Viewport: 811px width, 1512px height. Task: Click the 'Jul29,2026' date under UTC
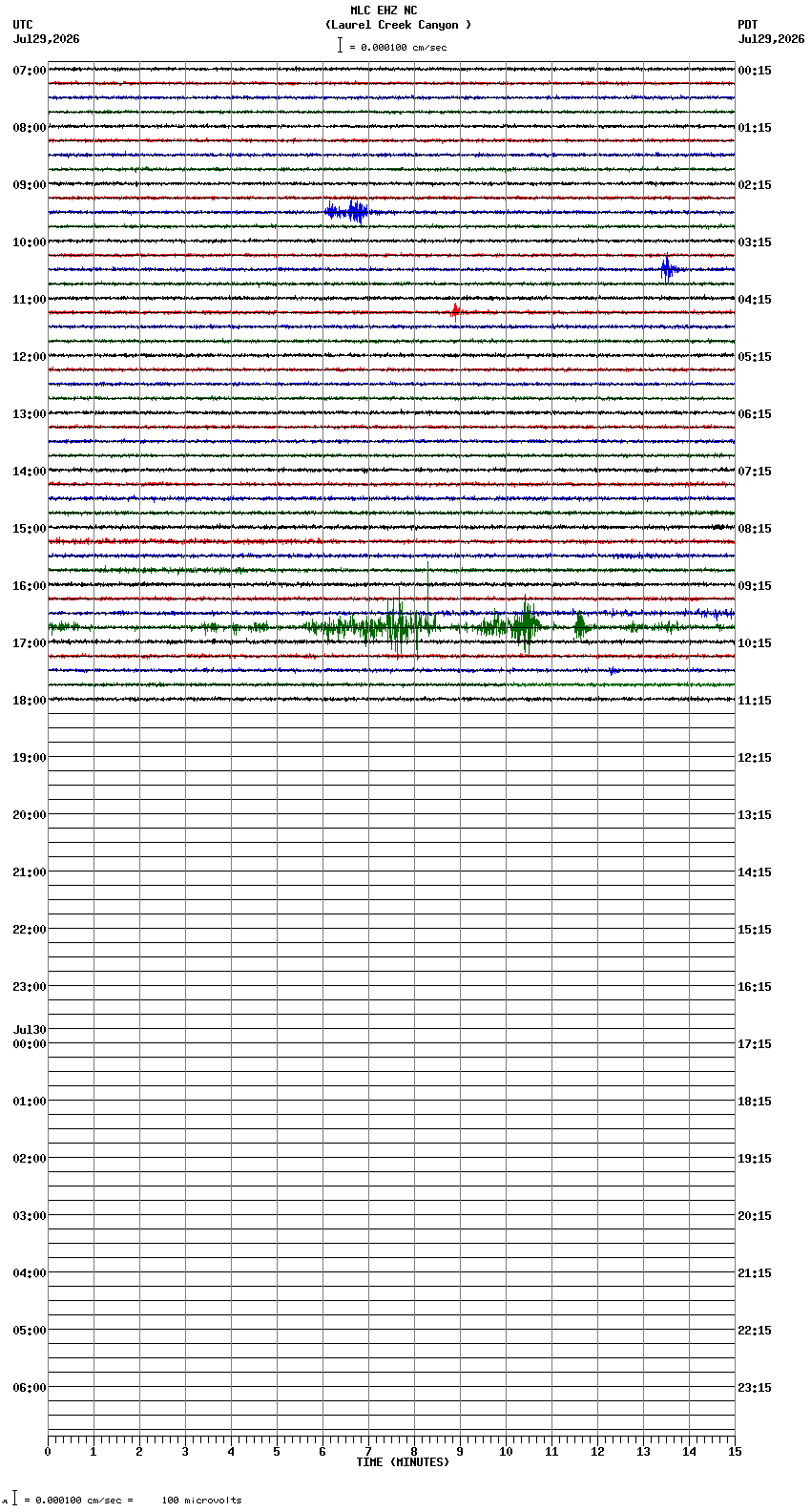[46, 39]
